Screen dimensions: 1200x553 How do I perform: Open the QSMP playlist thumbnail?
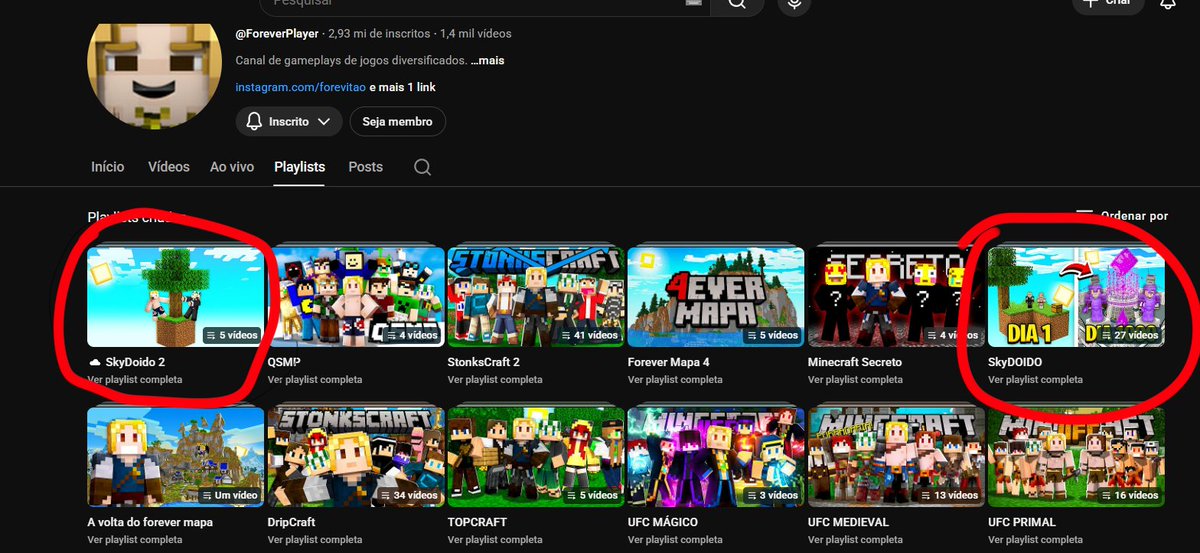356,297
